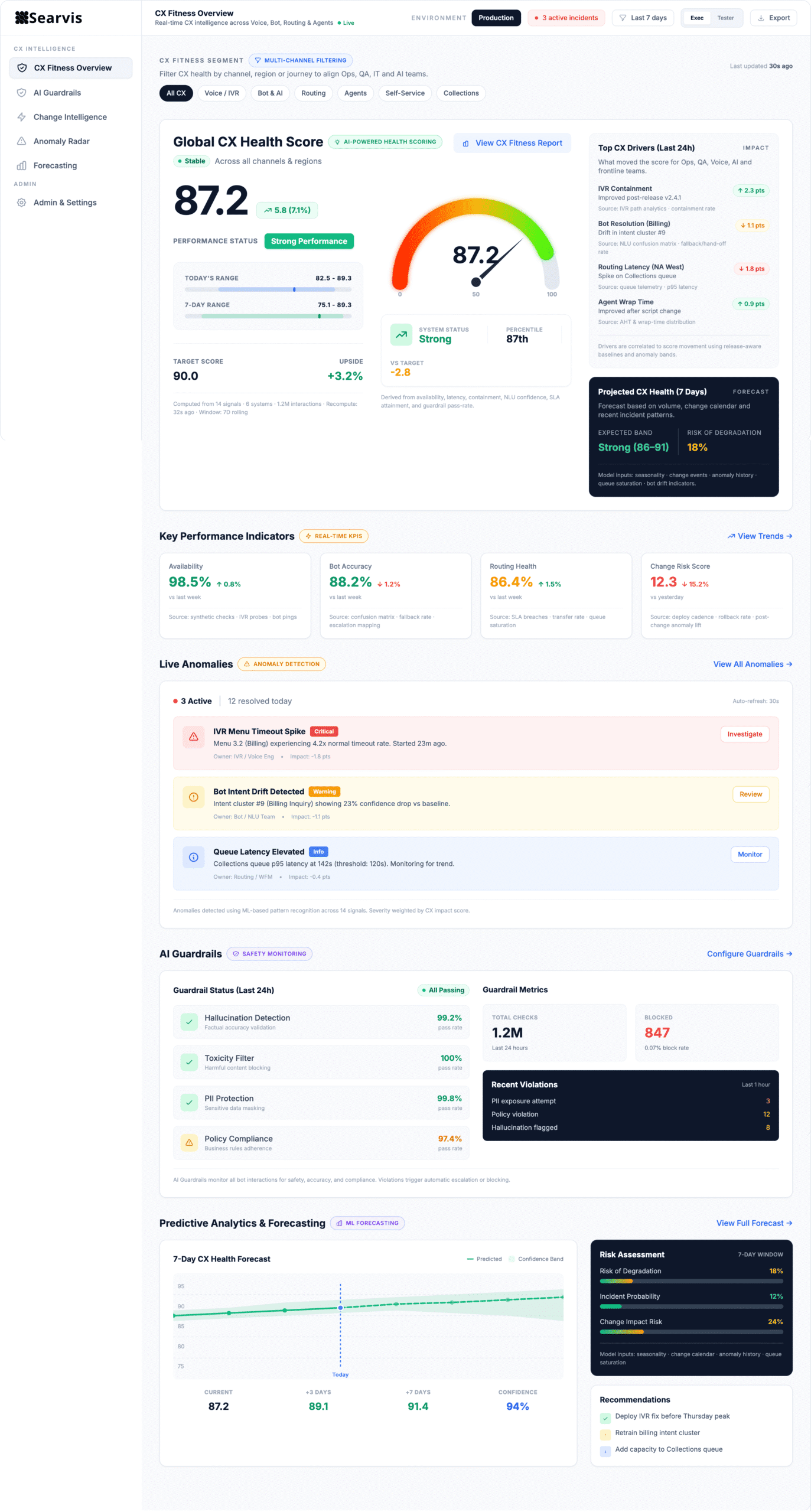Select the Agents segment filter
The width and height of the screenshot is (811, 1512).
pyautogui.click(x=356, y=93)
